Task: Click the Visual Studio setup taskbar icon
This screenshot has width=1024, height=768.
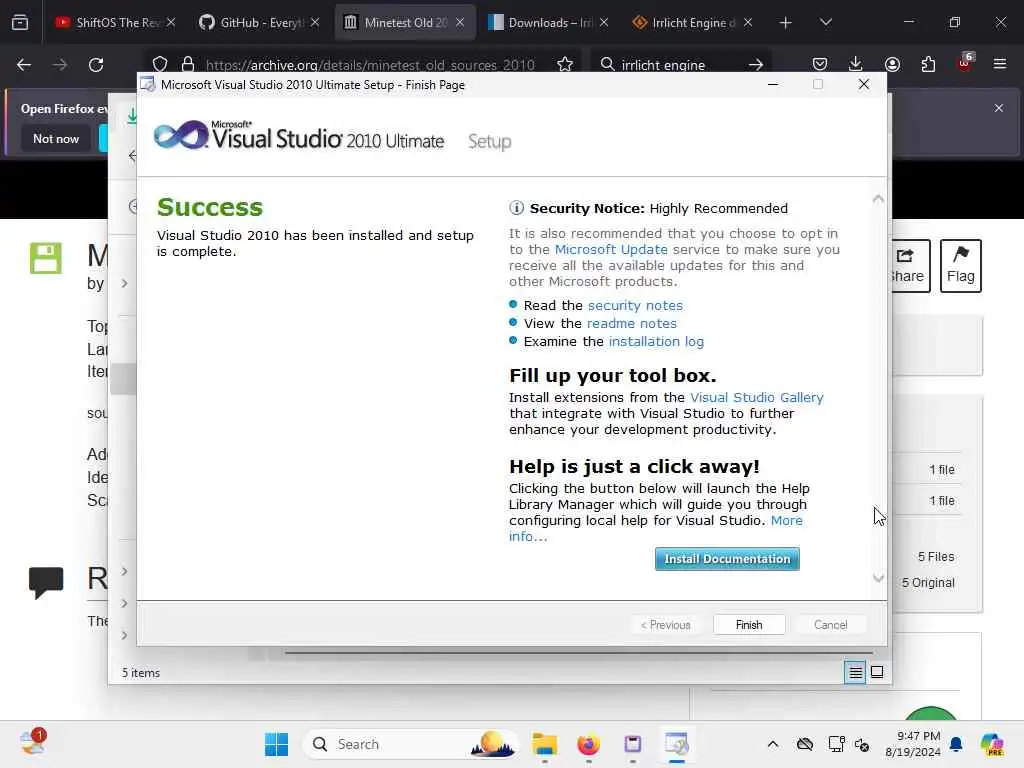Action: click(677, 744)
